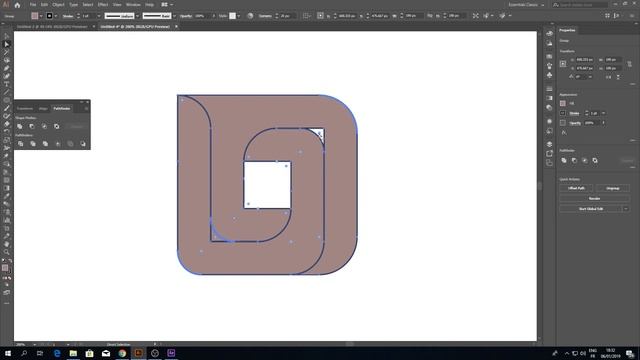The image size is (640, 360).
Task: Open the Effects fx icon in Appearance
Action: coord(564,133)
